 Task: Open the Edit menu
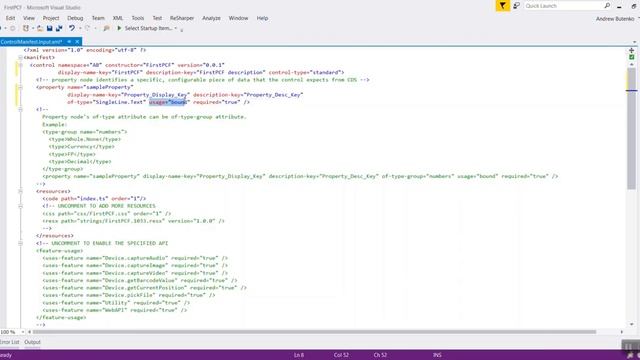[10, 18]
